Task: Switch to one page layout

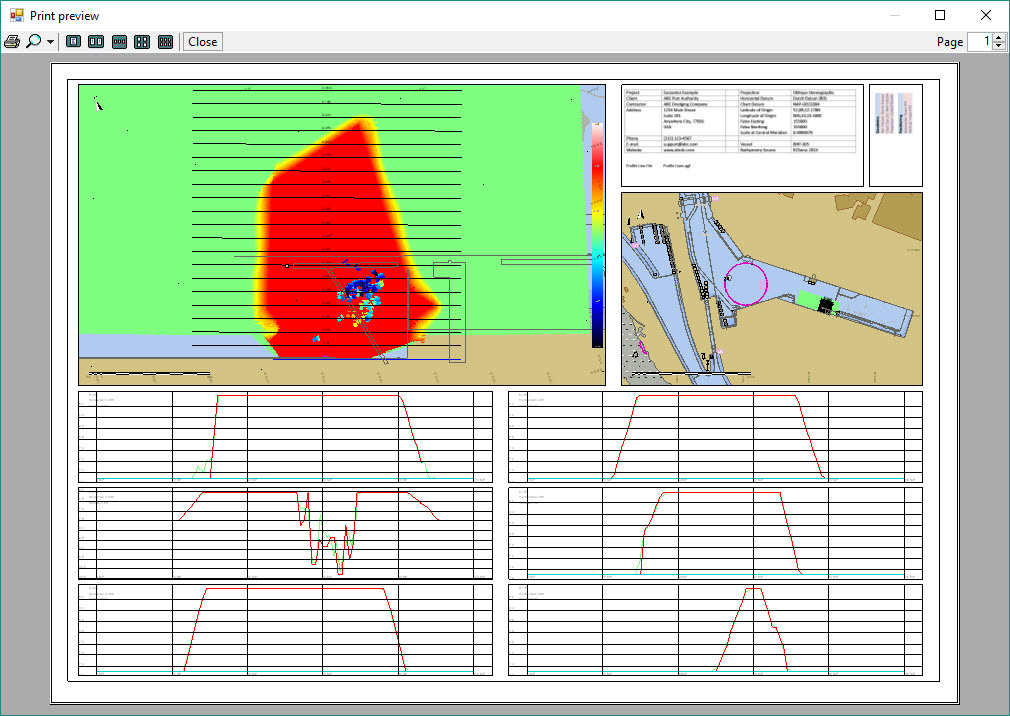Action: click(73, 42)
